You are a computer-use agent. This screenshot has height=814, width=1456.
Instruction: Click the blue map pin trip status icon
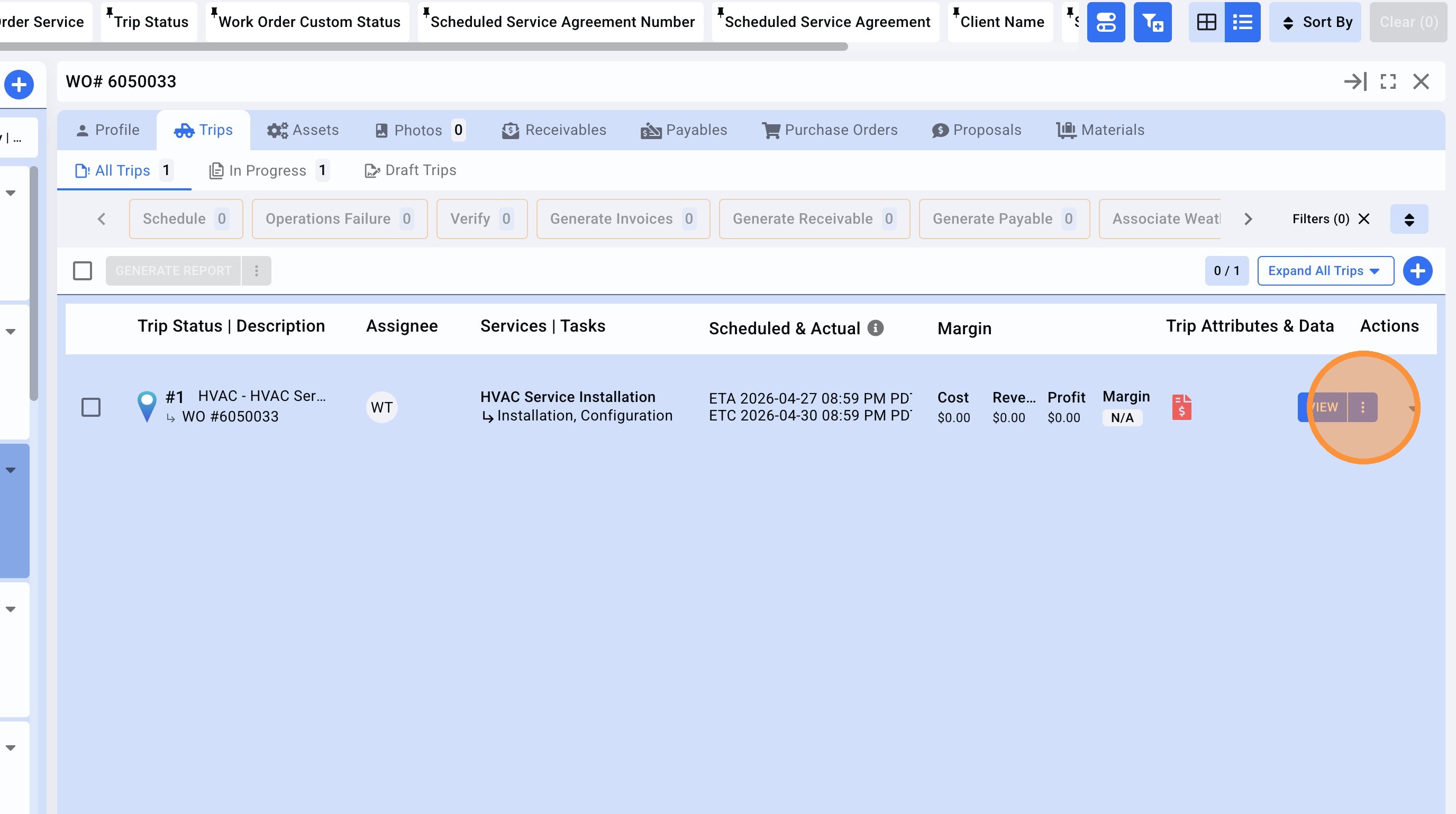coord(147,406)
